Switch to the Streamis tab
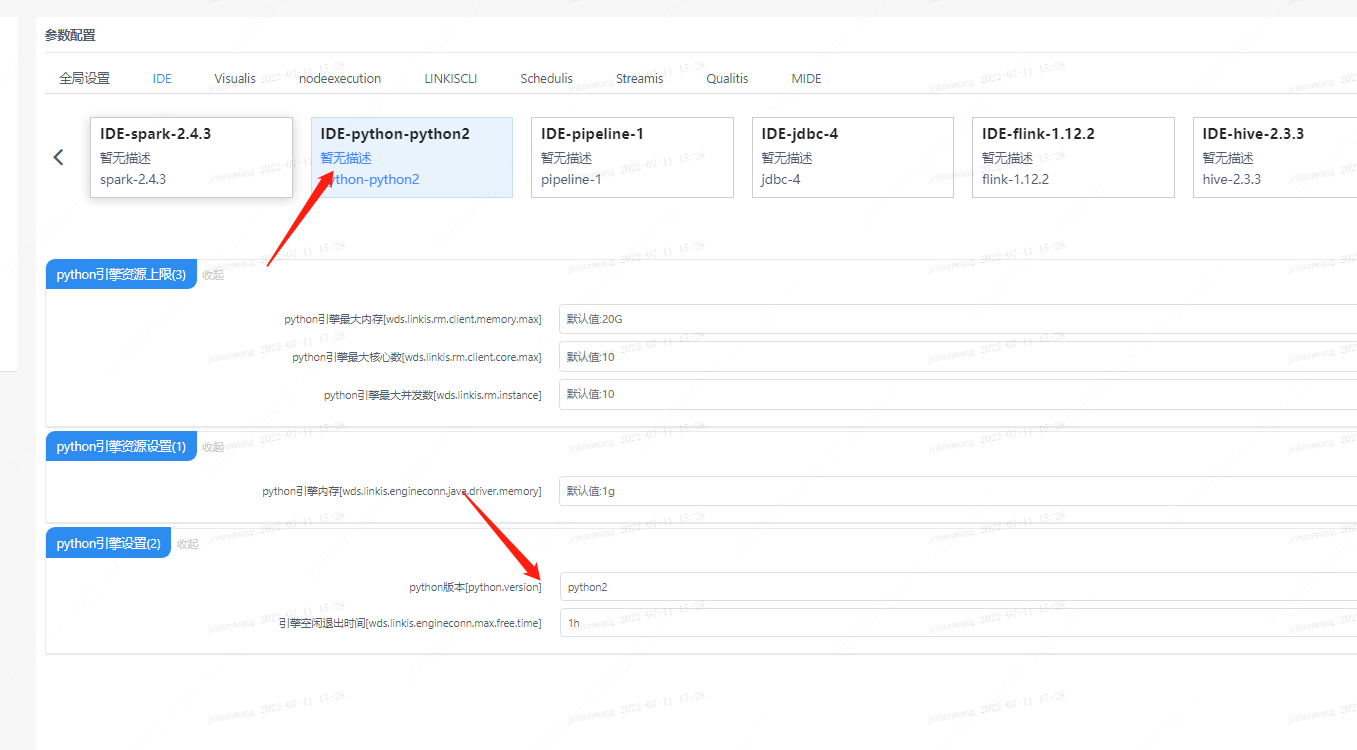 coord(639,78)
